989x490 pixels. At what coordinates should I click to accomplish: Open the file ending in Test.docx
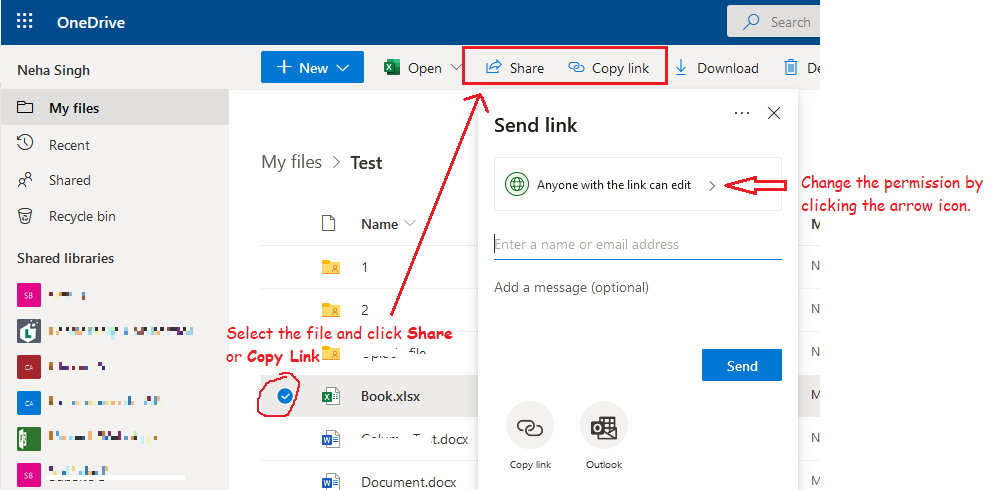(414, 439)
